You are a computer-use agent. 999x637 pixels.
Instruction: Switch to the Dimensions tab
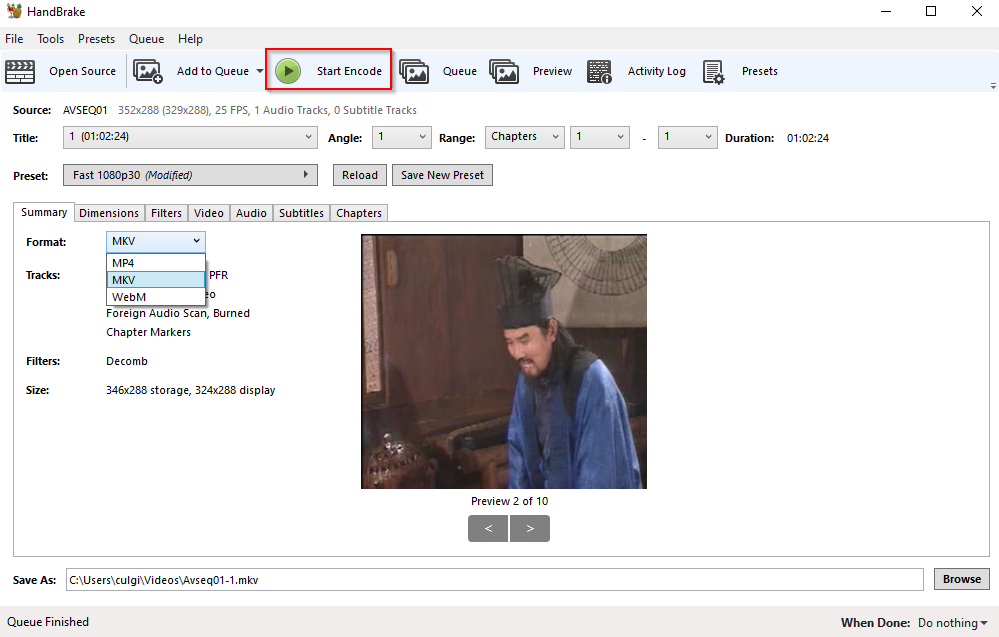(109, 213)
